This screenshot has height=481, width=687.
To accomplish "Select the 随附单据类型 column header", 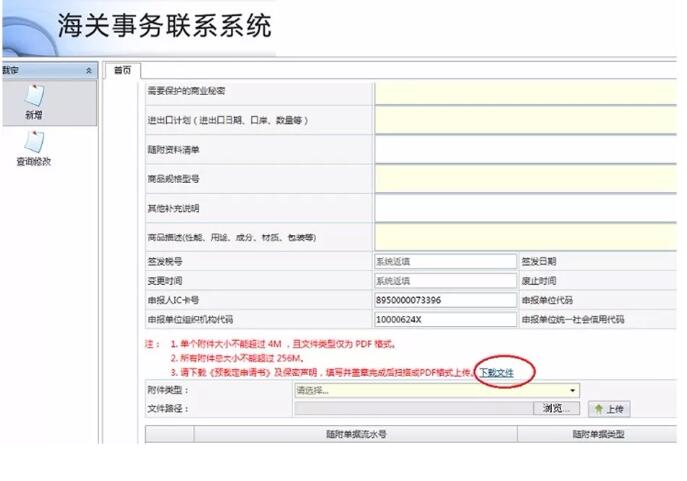I will pos(598,434).
